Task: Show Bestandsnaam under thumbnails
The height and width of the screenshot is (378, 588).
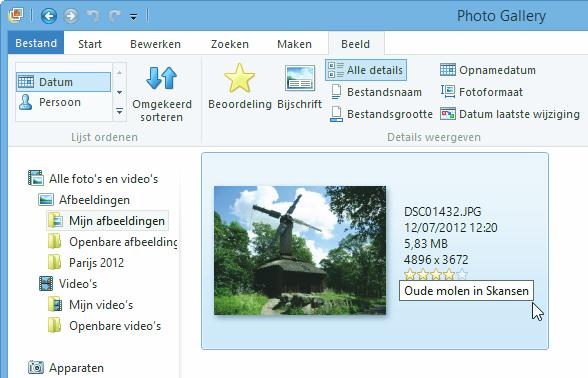Action: (376, 92)
